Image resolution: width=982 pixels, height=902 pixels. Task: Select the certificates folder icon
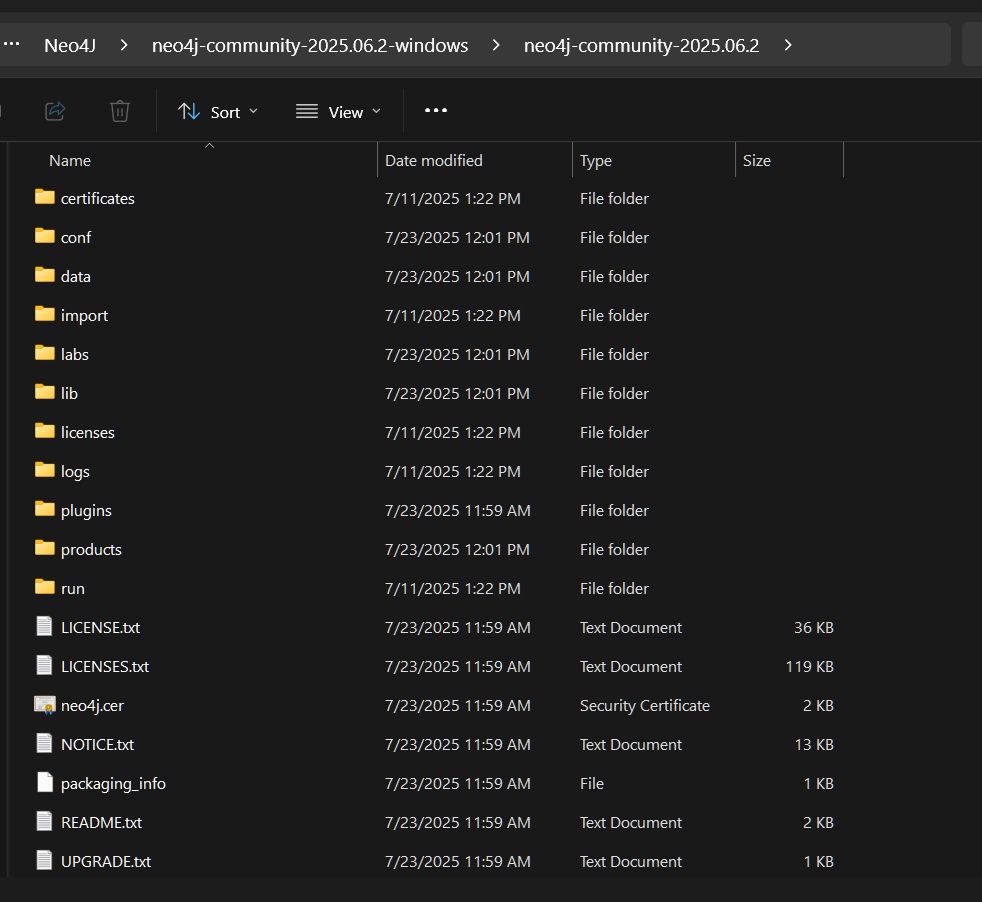44,197
